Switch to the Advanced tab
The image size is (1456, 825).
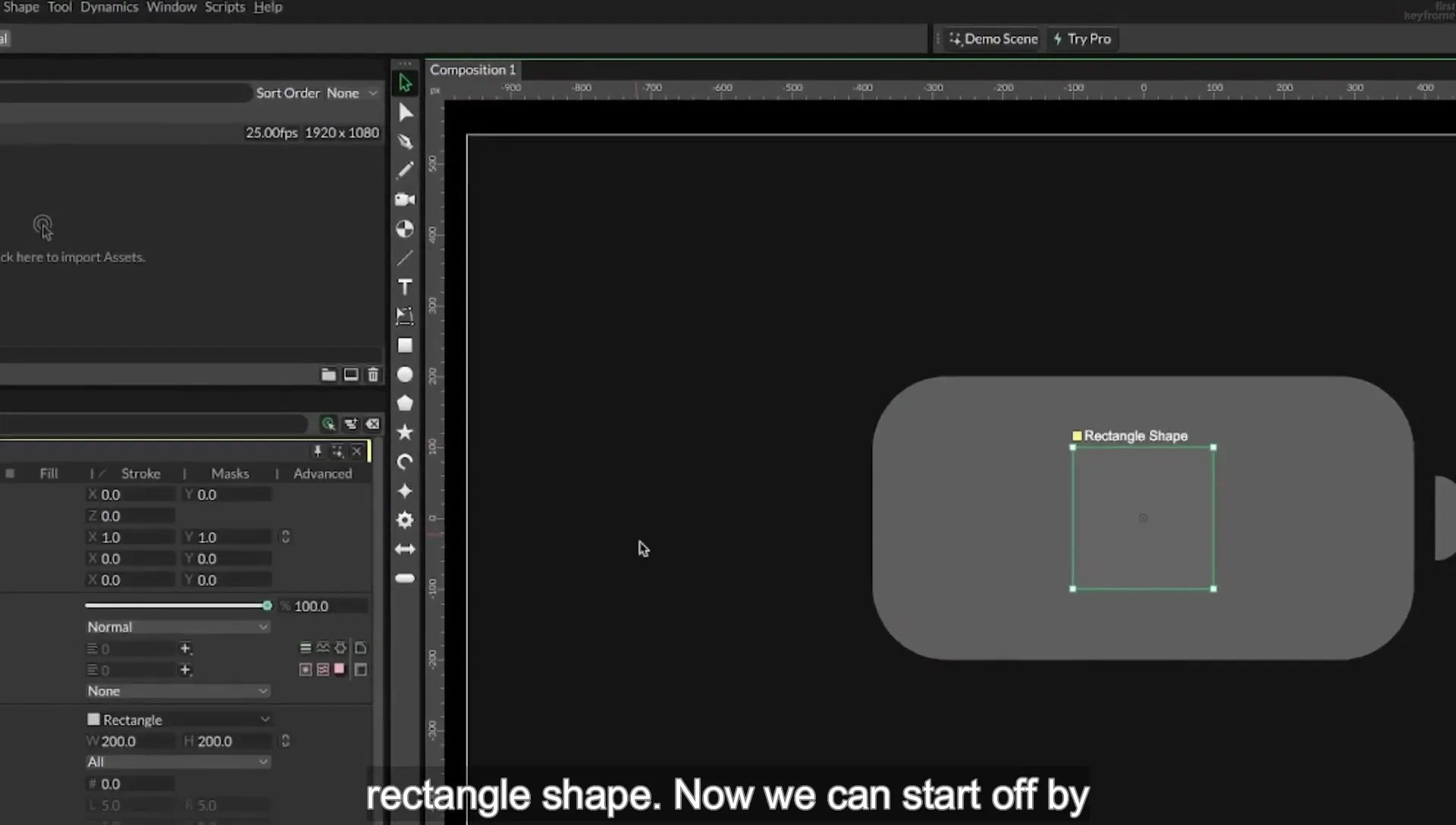pyautogui.click(x=322, y=473)
